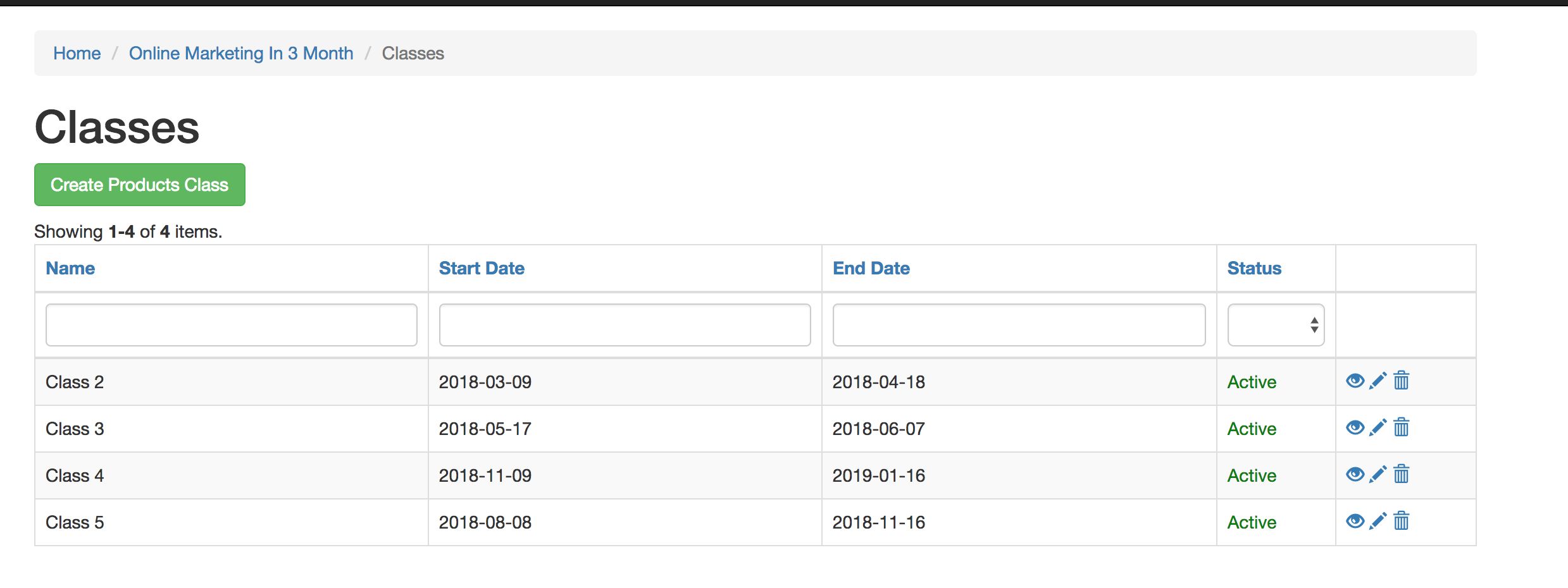View Class 5 with eye icon
The height and width of the screenshot is (588, 1568).
point(1355,521)
